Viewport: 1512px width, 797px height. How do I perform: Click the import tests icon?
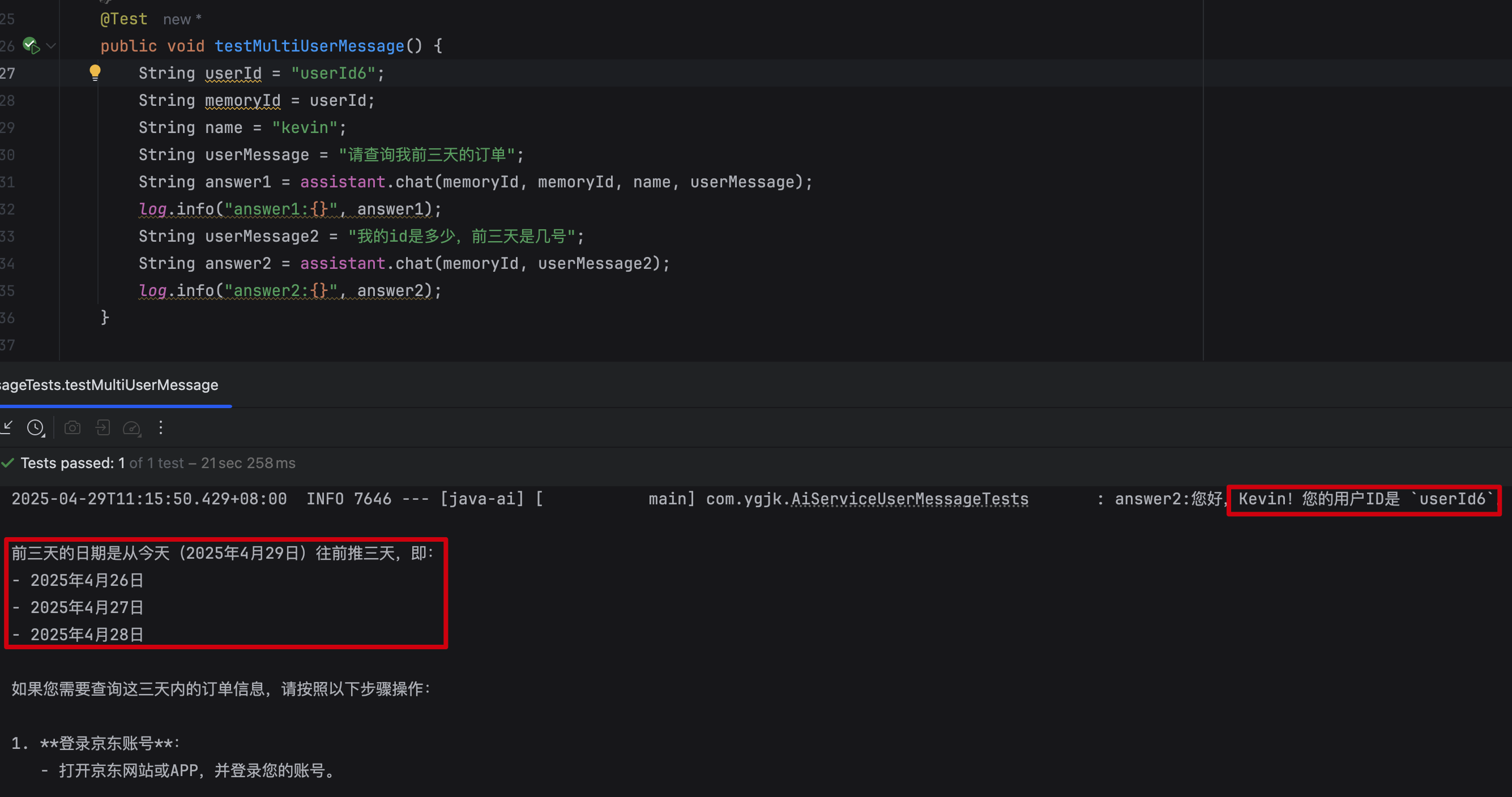point(102,428)
